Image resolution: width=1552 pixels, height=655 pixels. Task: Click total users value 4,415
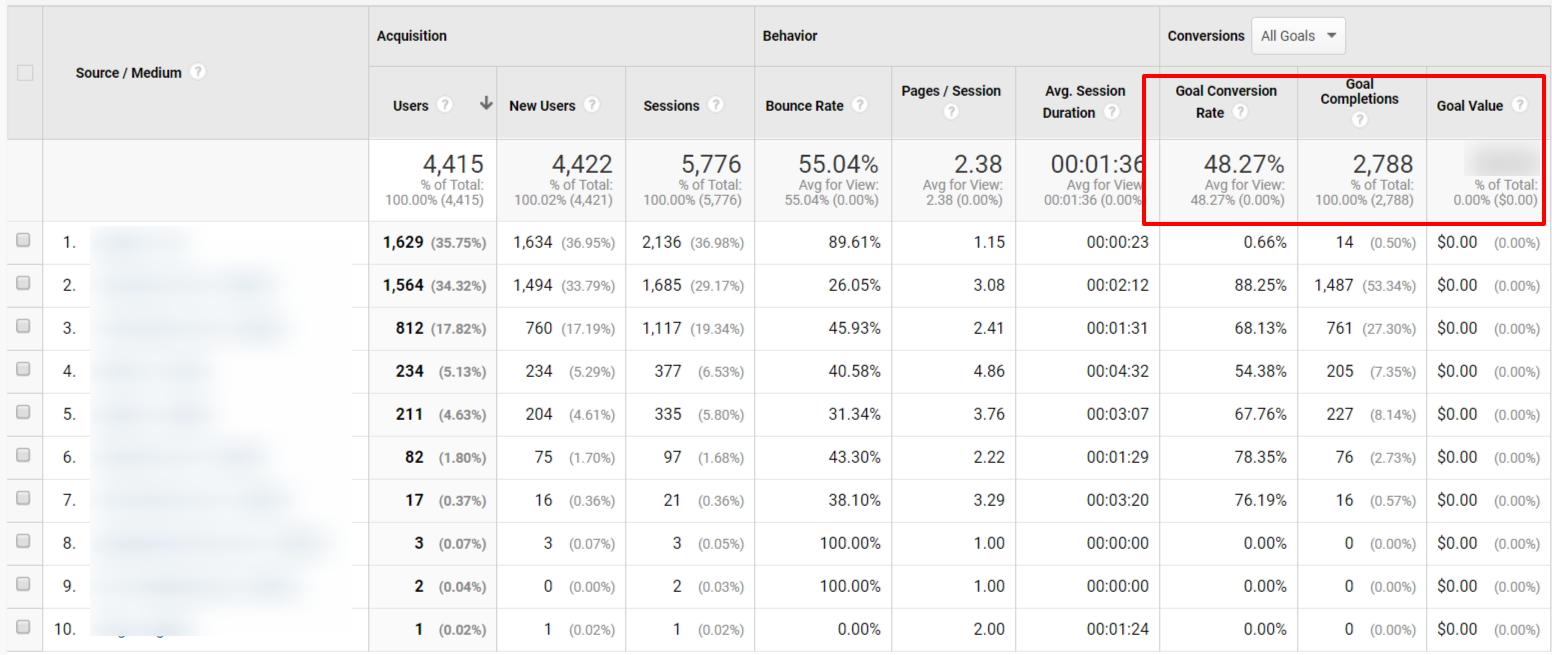pyautogui.click(x=452, y=164)
